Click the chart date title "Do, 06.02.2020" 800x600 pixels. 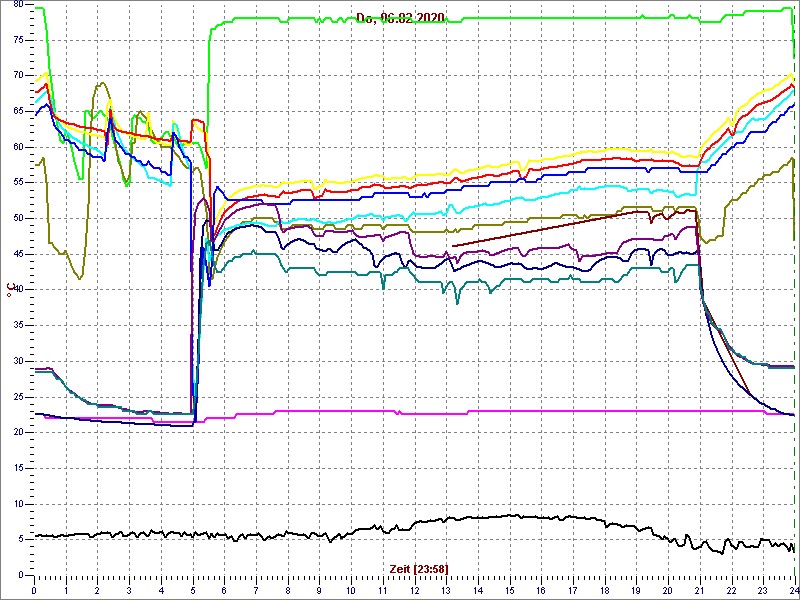tap(401, 17)
